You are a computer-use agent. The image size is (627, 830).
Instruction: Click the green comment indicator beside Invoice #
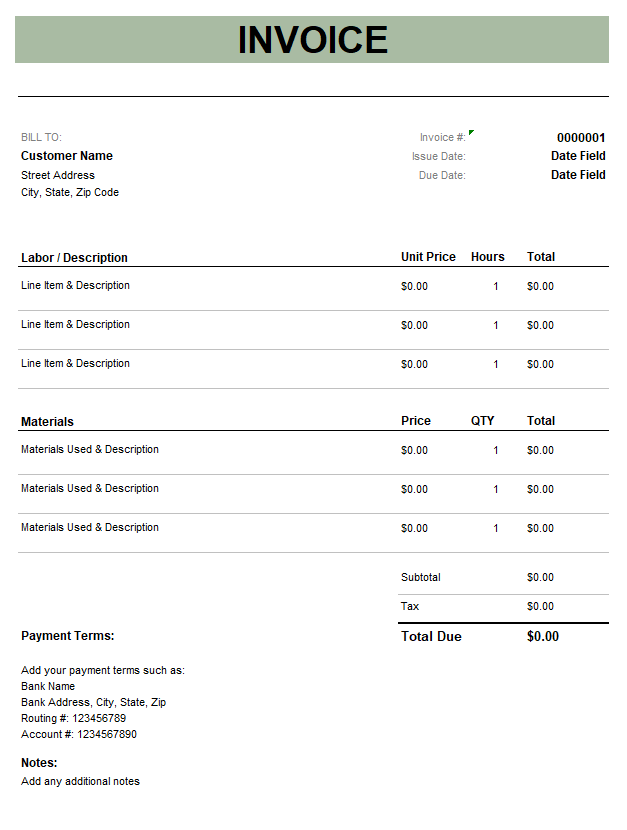pyautogui.click(x=471, y=132)
